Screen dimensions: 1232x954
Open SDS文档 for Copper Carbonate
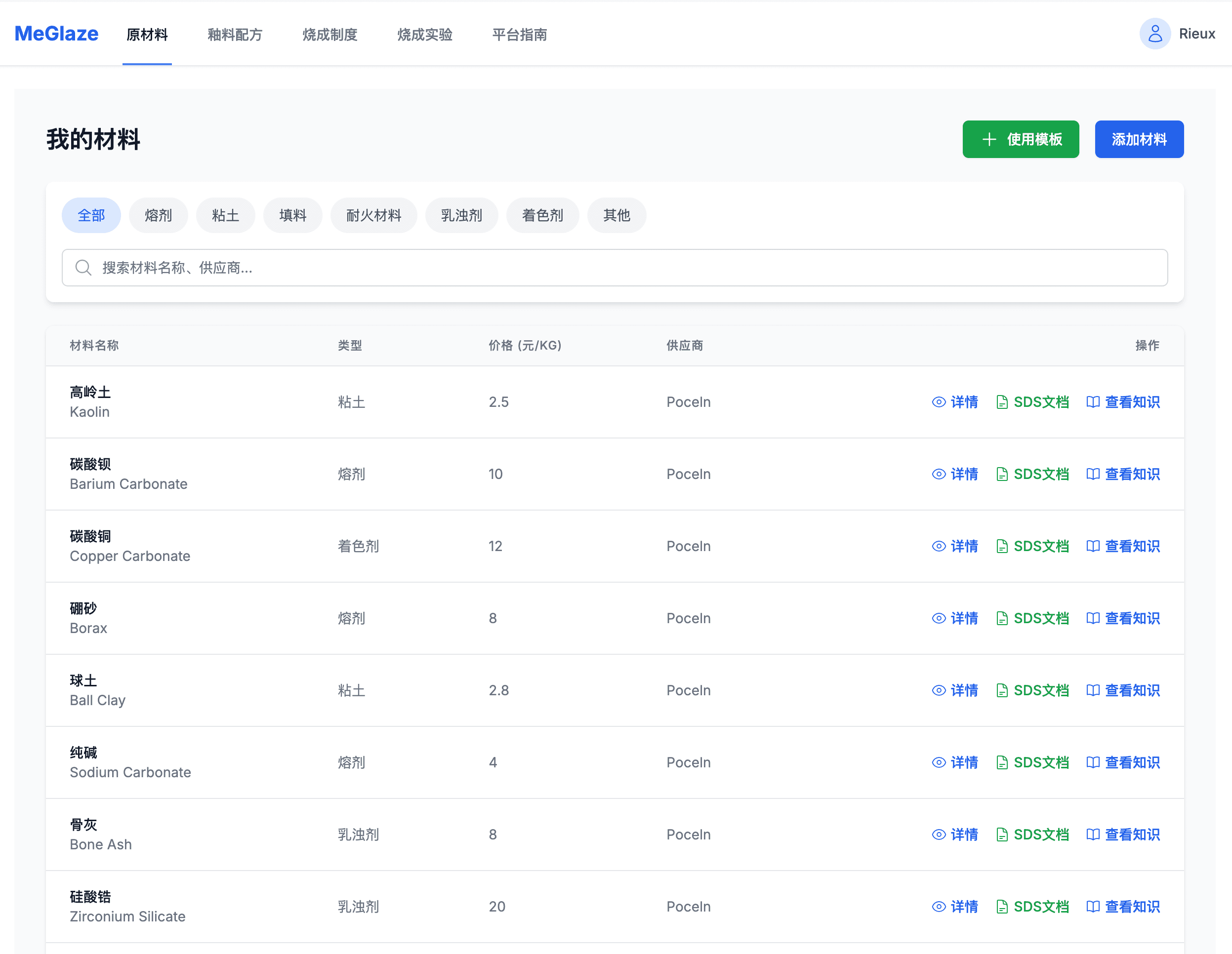1032,546
